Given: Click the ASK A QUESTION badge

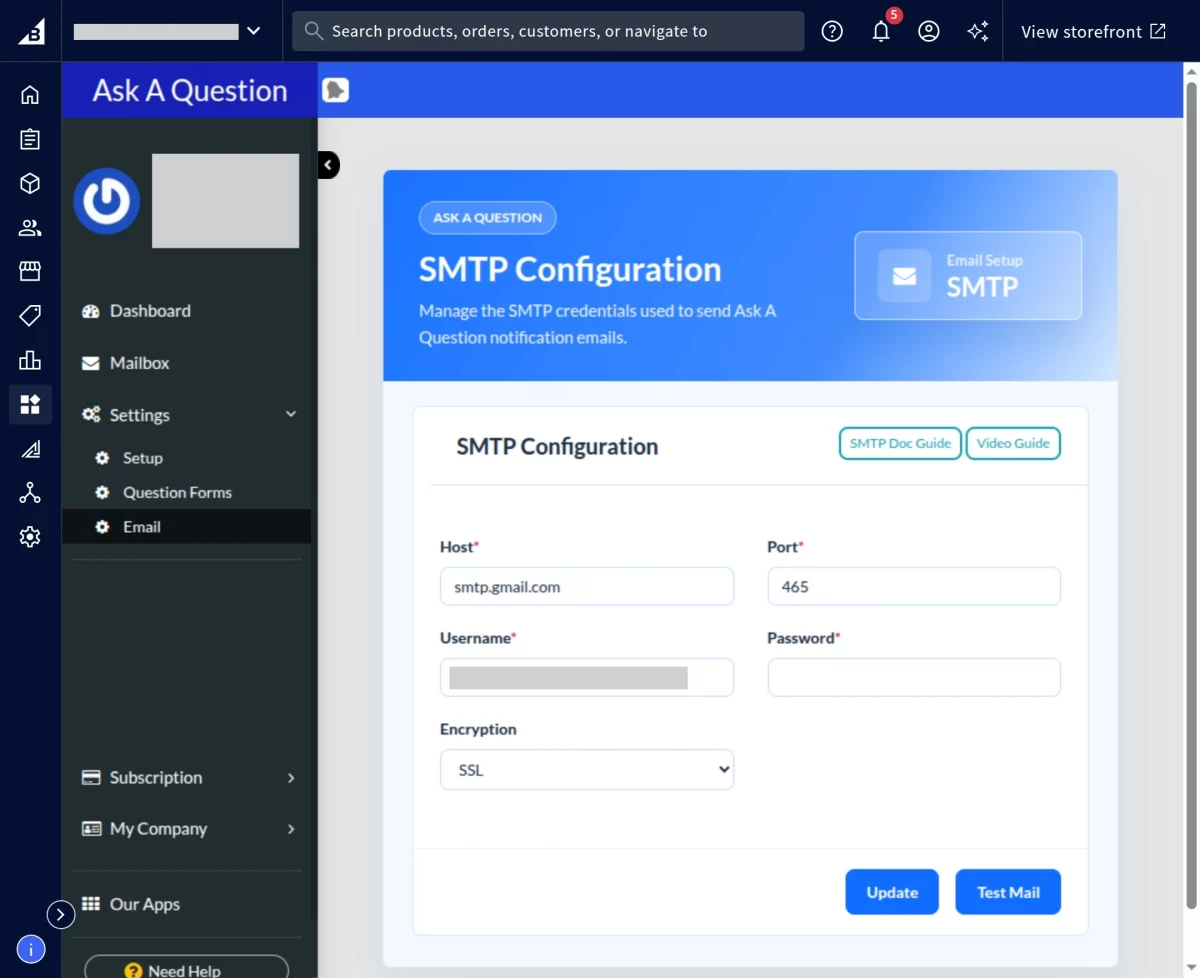Looking at the screenshot, I should tap(487, 218).
